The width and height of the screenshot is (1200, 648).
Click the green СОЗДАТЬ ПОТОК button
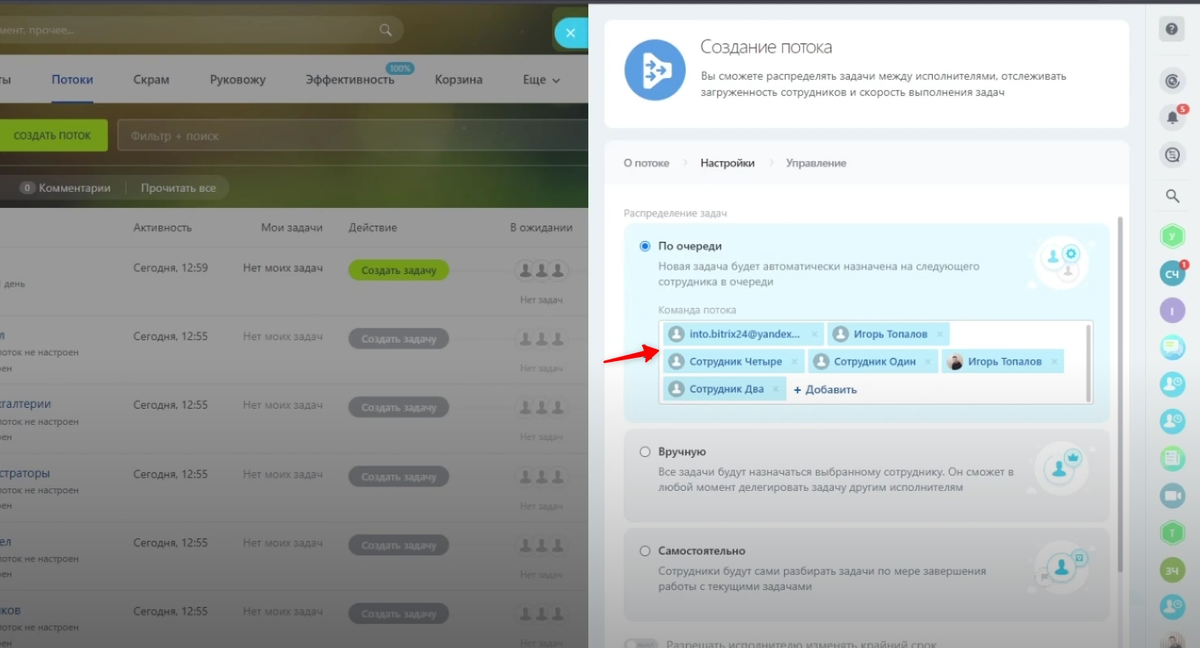click(x=52, y=136)
